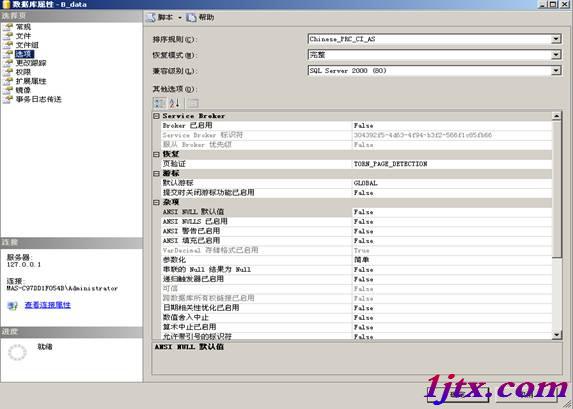Select the 日期相关性优化已启用 row
The height and width of the screenshot is (409, 573).
(356, 308)
